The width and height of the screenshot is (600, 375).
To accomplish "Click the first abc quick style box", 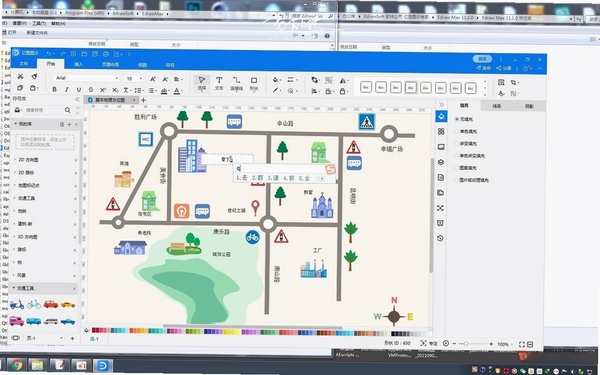I will click(x=366, y=87).
